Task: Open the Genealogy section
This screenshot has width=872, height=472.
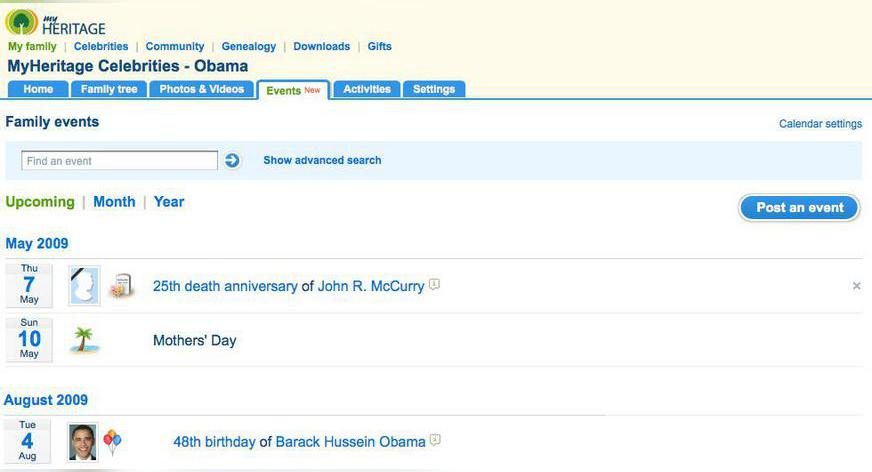Action: (x=249, y=47)
